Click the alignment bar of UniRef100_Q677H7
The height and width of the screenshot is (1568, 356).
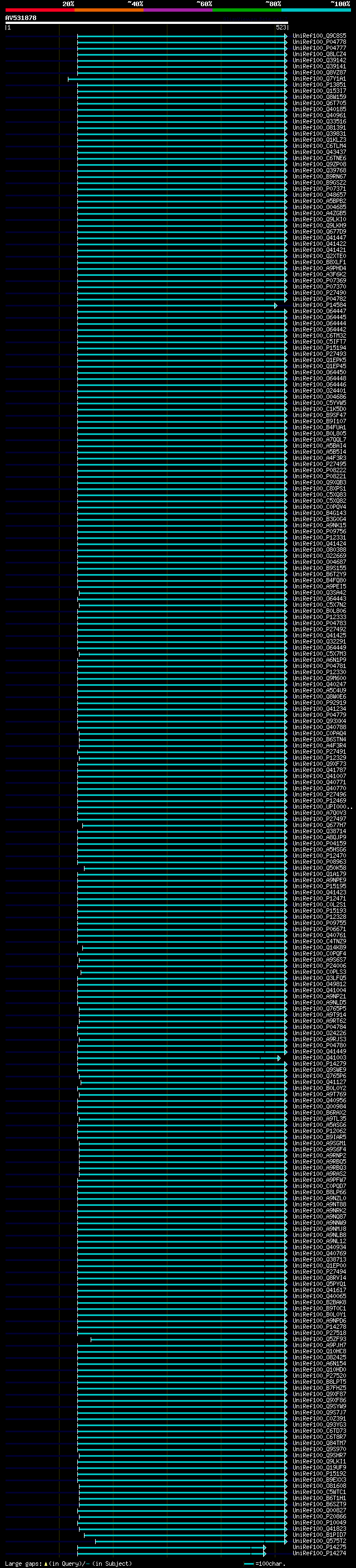[x=184, y=825]
